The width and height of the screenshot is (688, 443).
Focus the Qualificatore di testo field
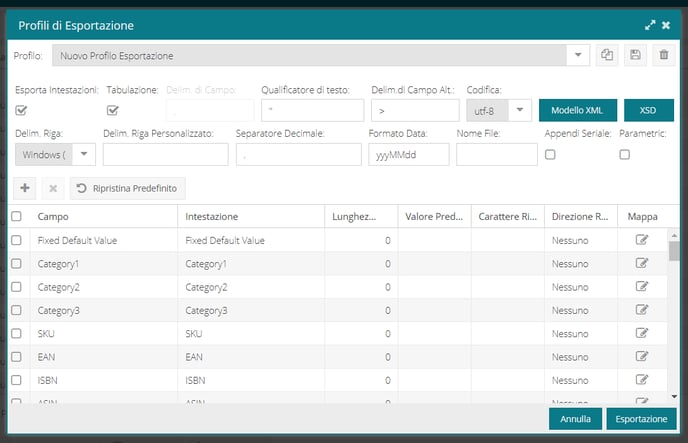click(312, 111)
